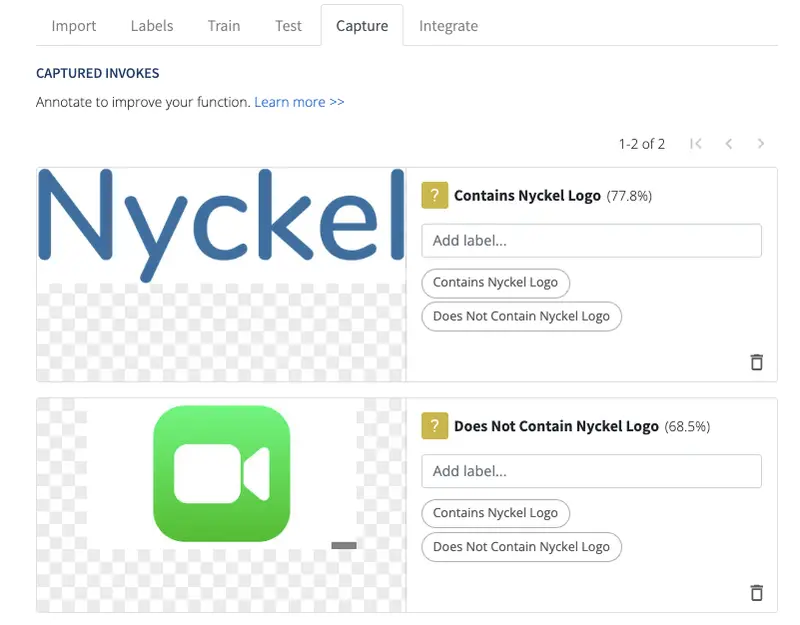Click the 1-2 of 2 pagination count
The image size is (800, 625).
[642, 144]
